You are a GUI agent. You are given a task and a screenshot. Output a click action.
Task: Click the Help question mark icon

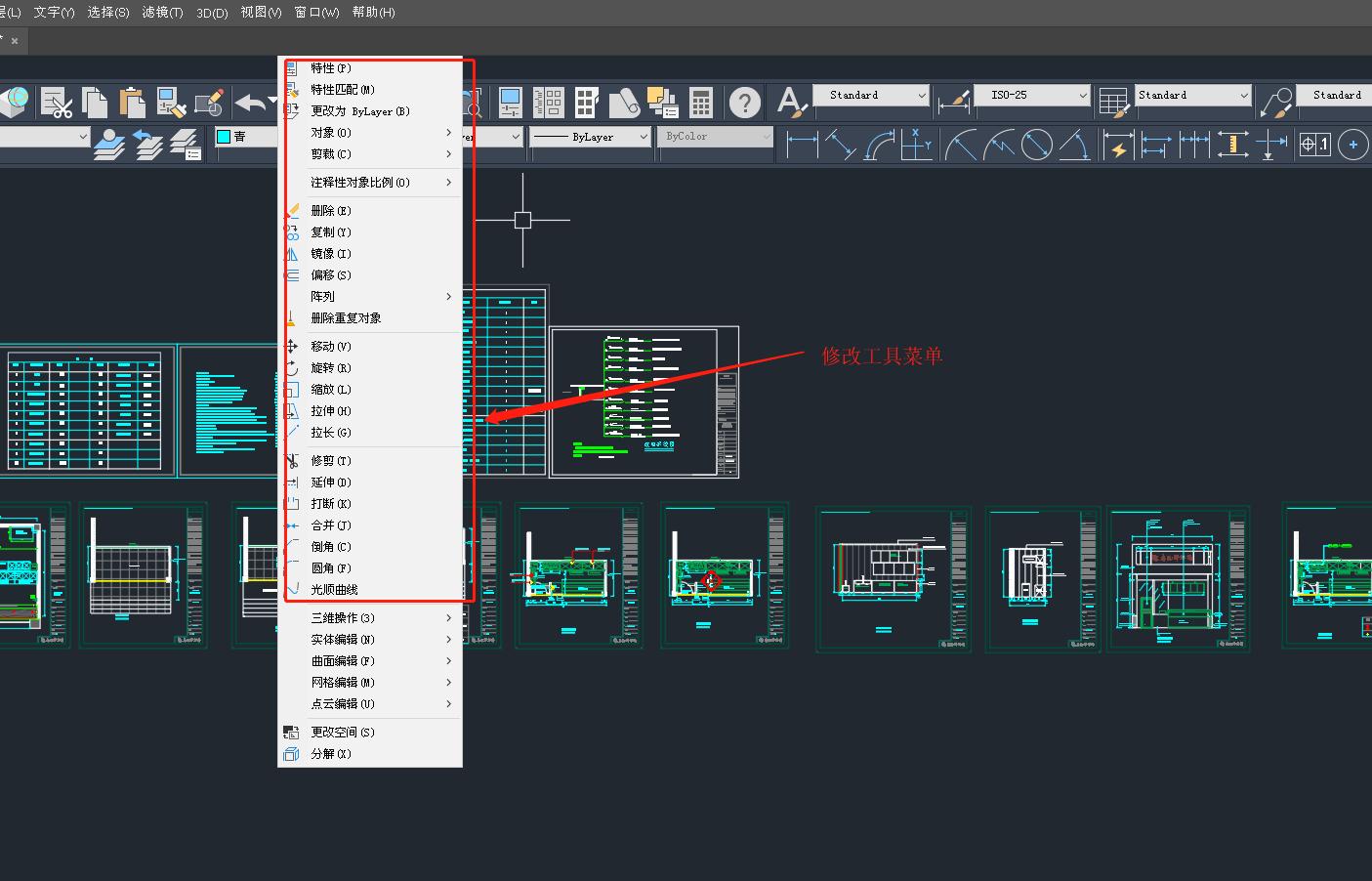tap(745, 102)
